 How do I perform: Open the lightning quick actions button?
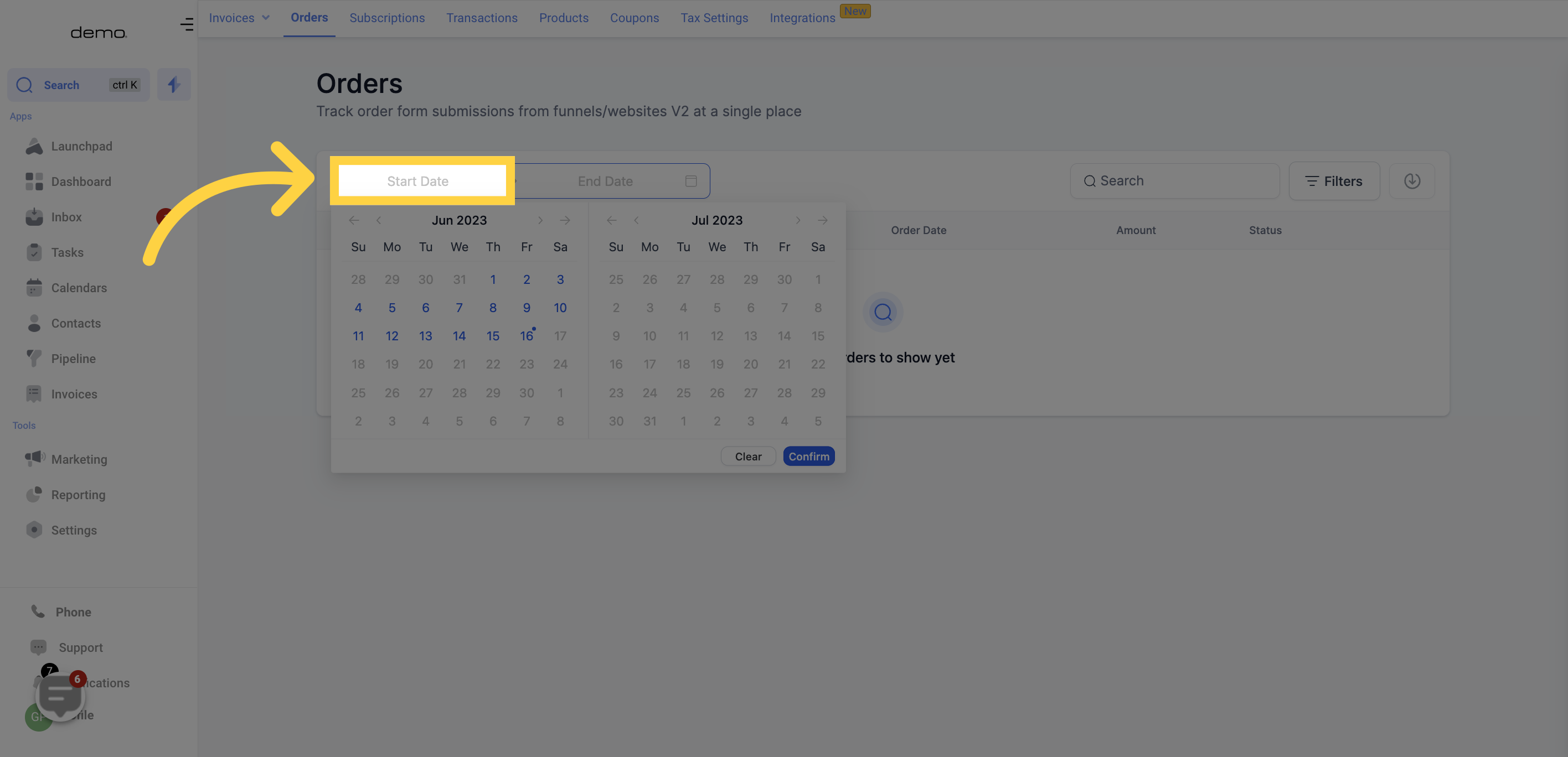(x=174, y=85)
